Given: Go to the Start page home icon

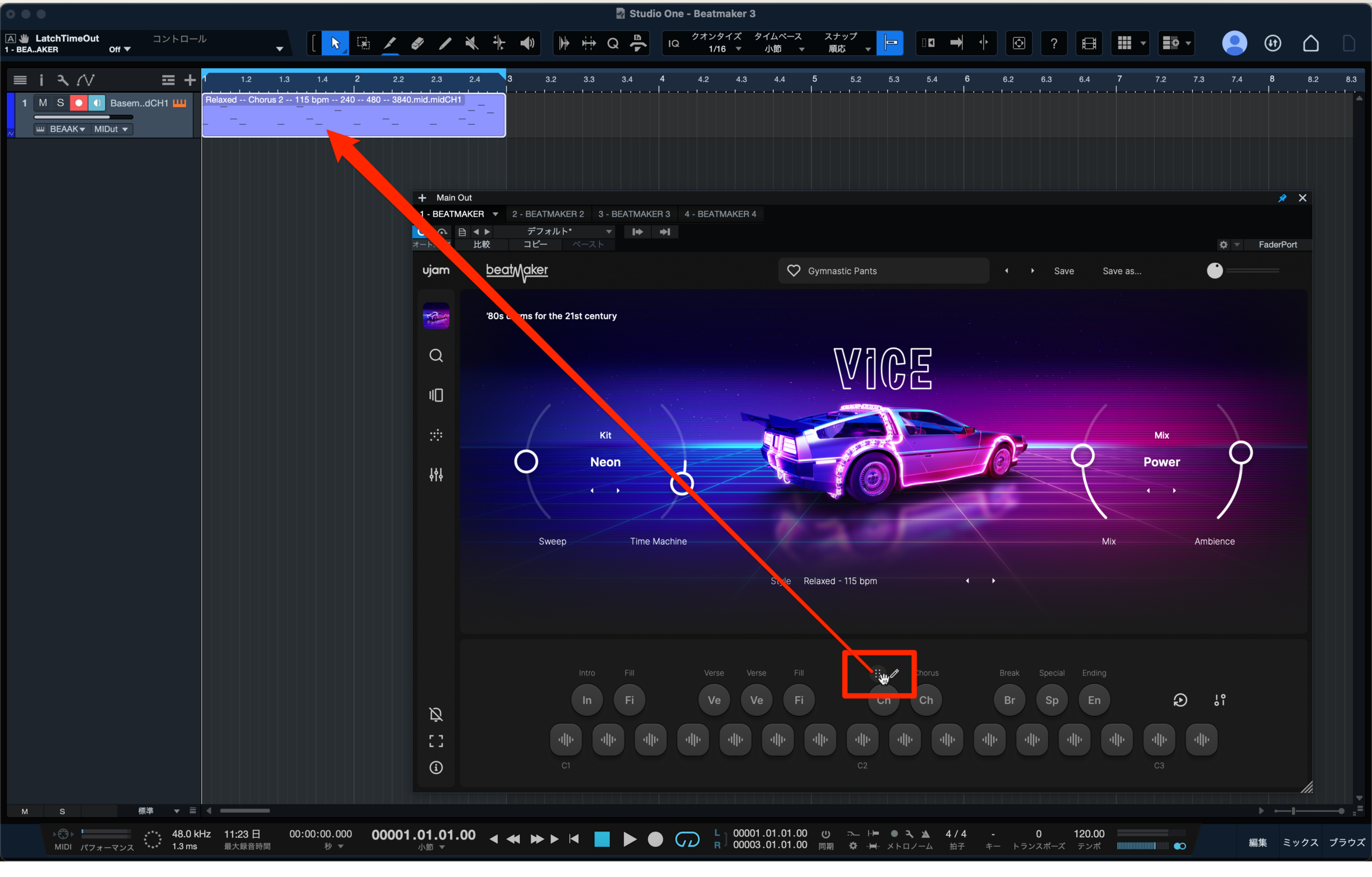Looking at the screenshot, I should pos(1311,43).
